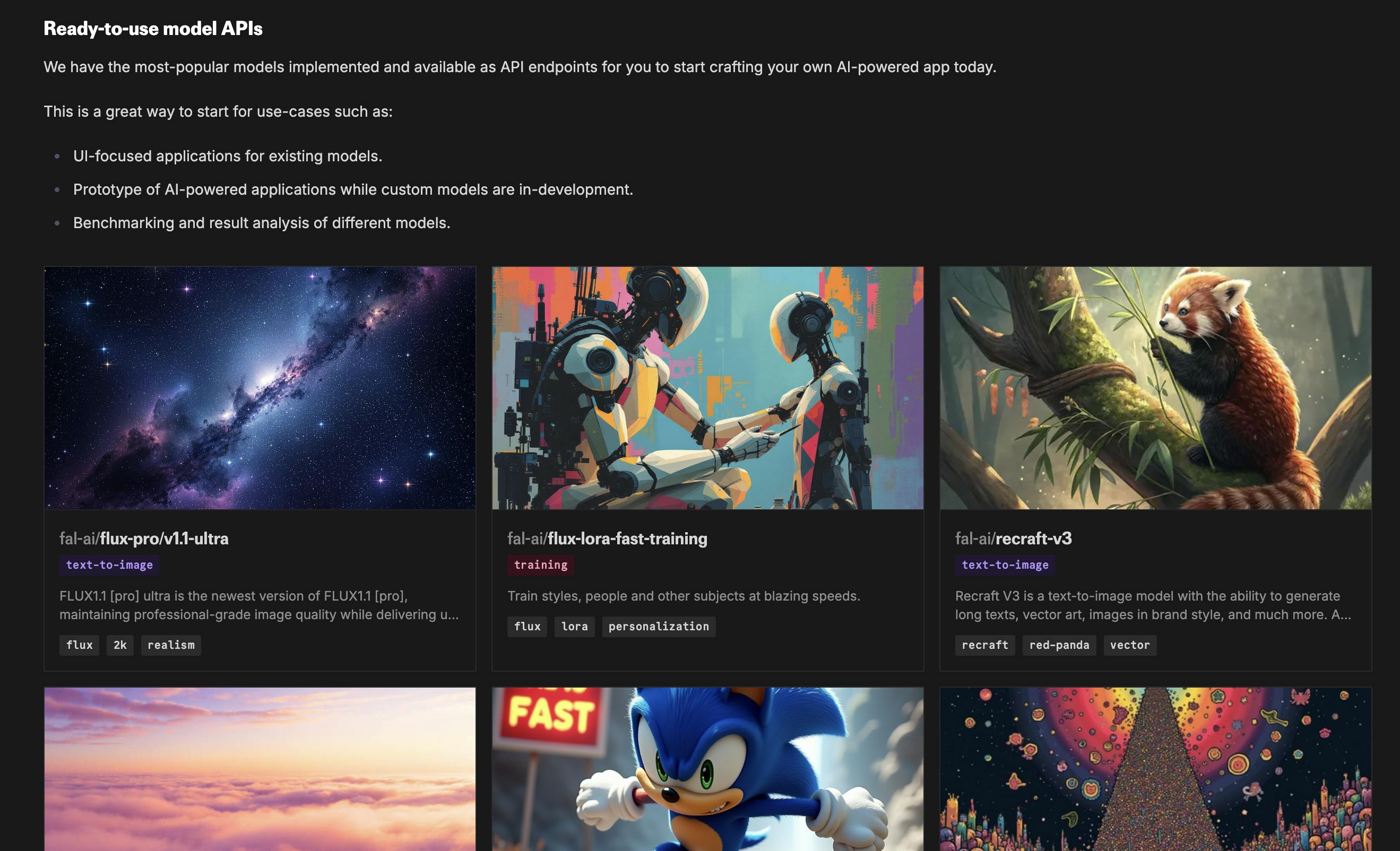
Task: Open fal-ai/flux-pro/v1.1-ultra model link
Action: point(144,538)
